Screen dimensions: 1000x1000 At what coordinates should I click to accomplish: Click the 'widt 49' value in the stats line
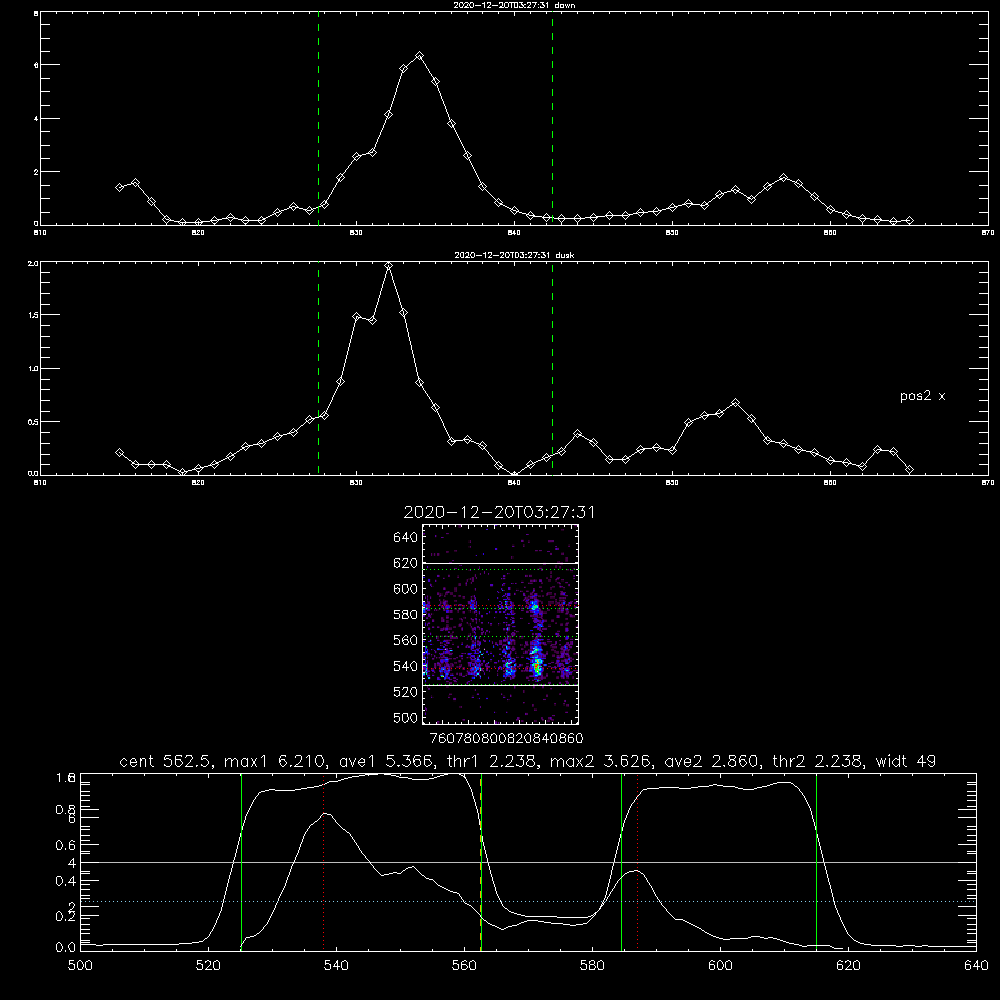[906, 761]
